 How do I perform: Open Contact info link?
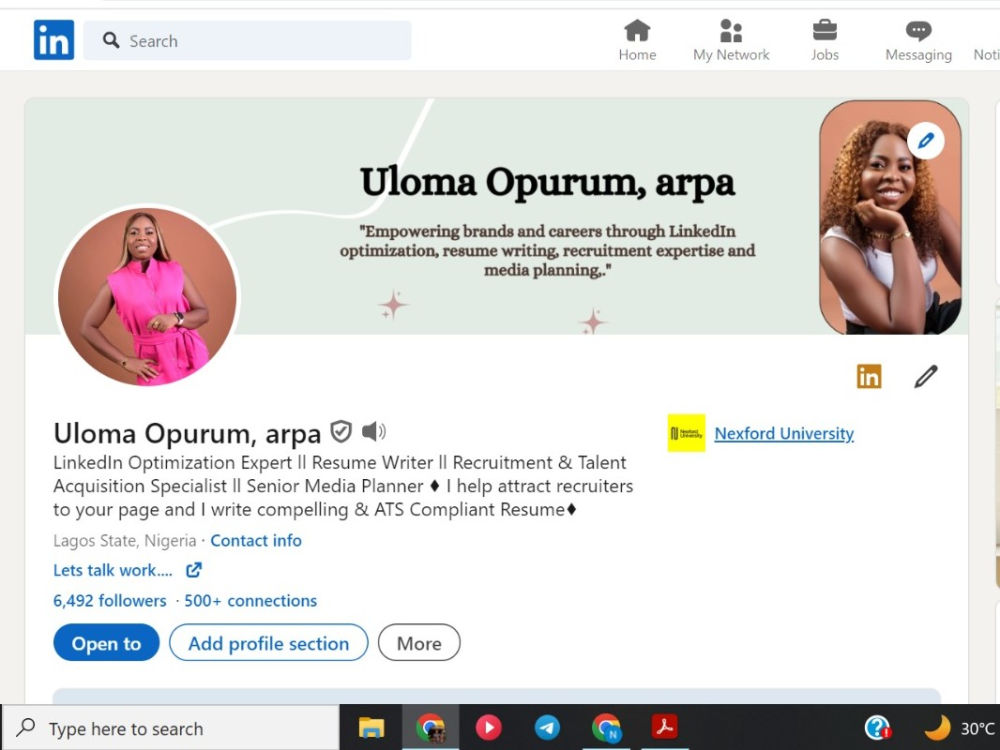click(x=256, y=540)
